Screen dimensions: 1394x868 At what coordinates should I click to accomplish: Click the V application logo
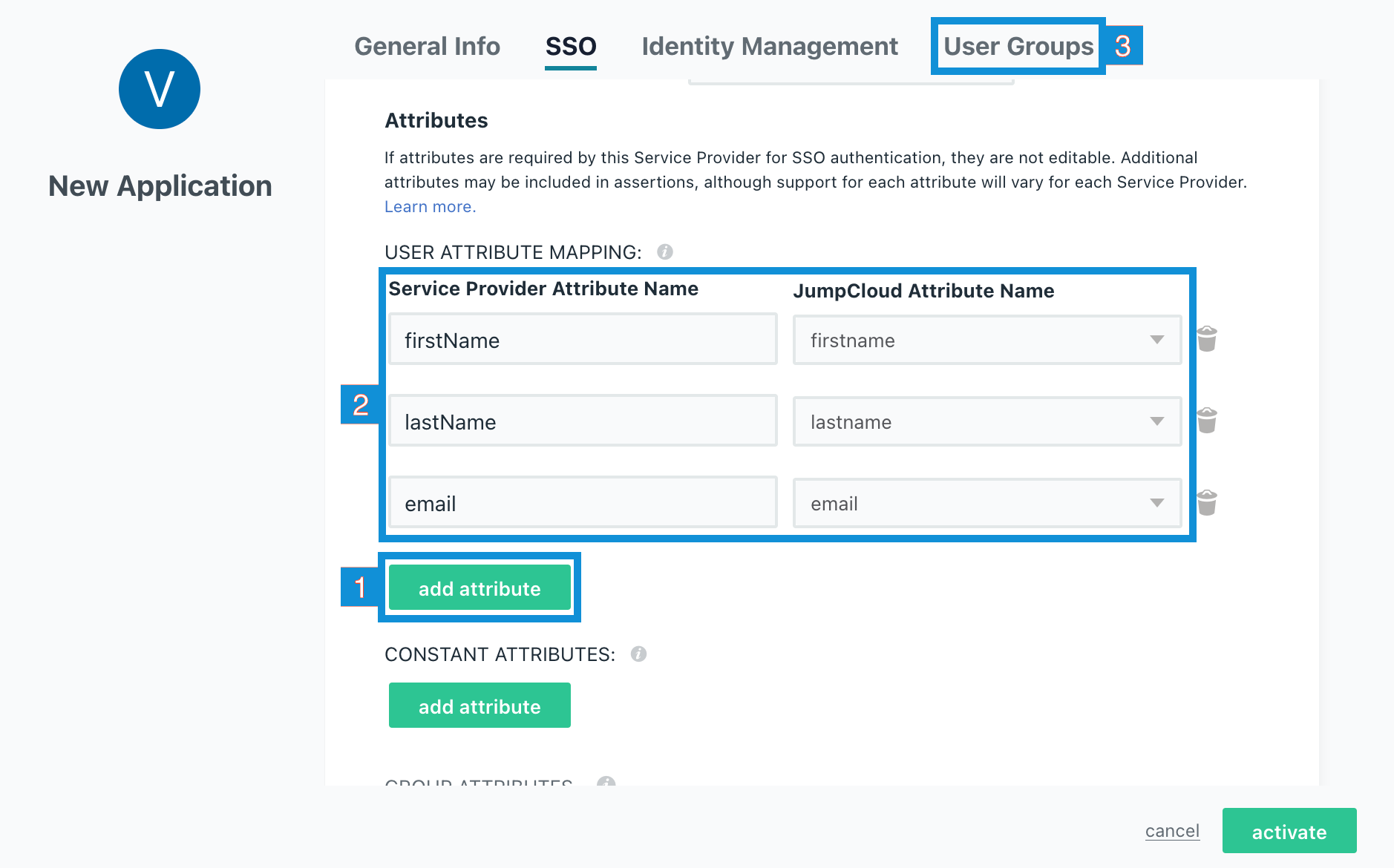point(160,89)
